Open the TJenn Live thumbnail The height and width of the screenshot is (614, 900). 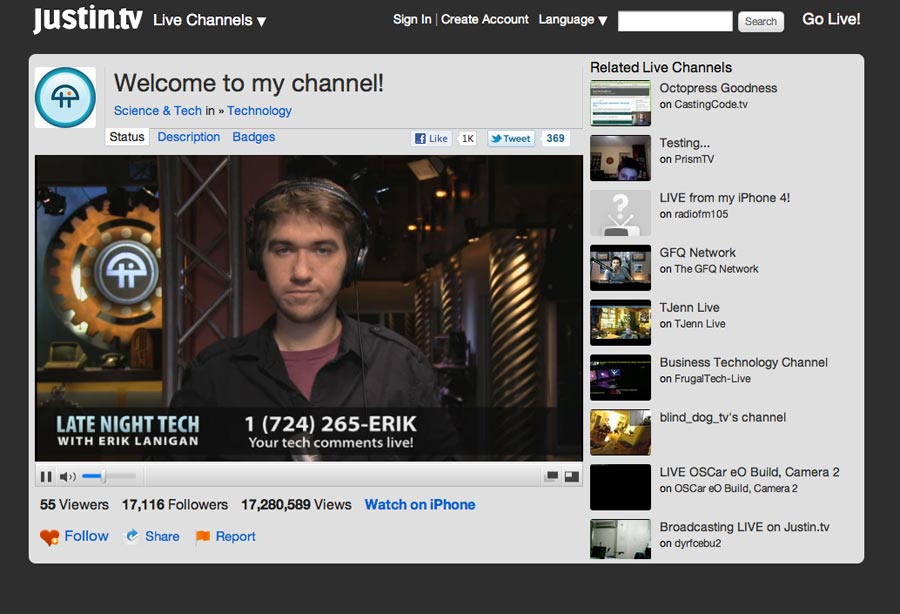pos(620,322)
